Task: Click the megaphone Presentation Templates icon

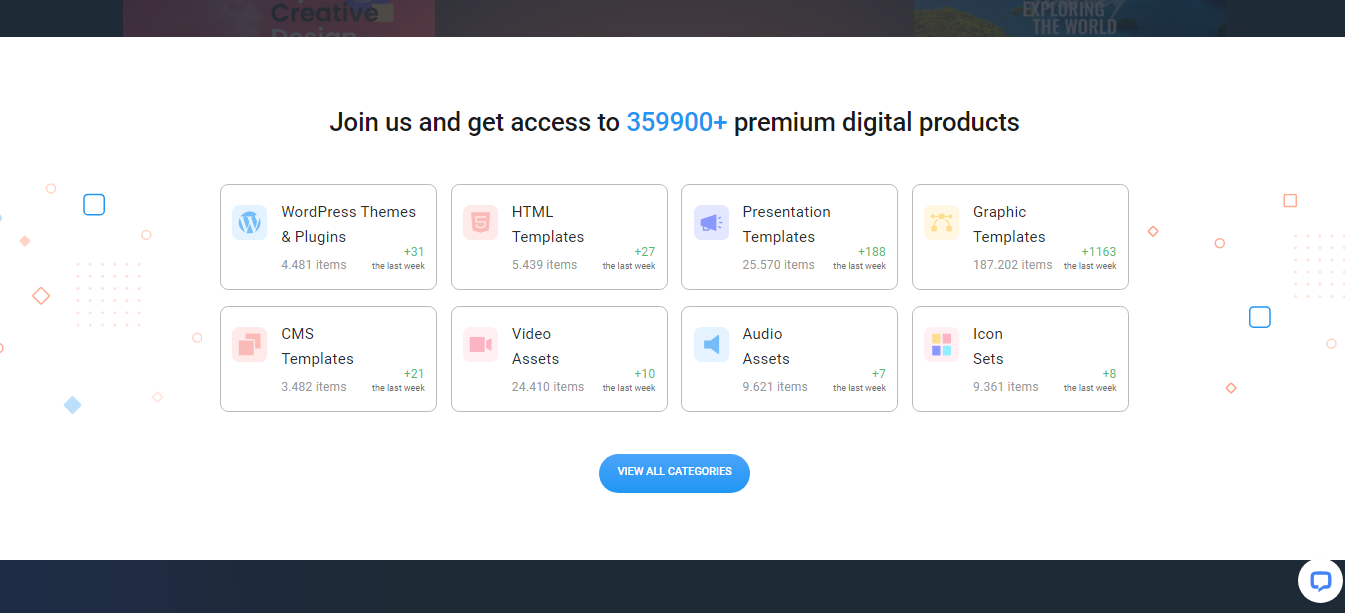Action: (x=710, y=223)
